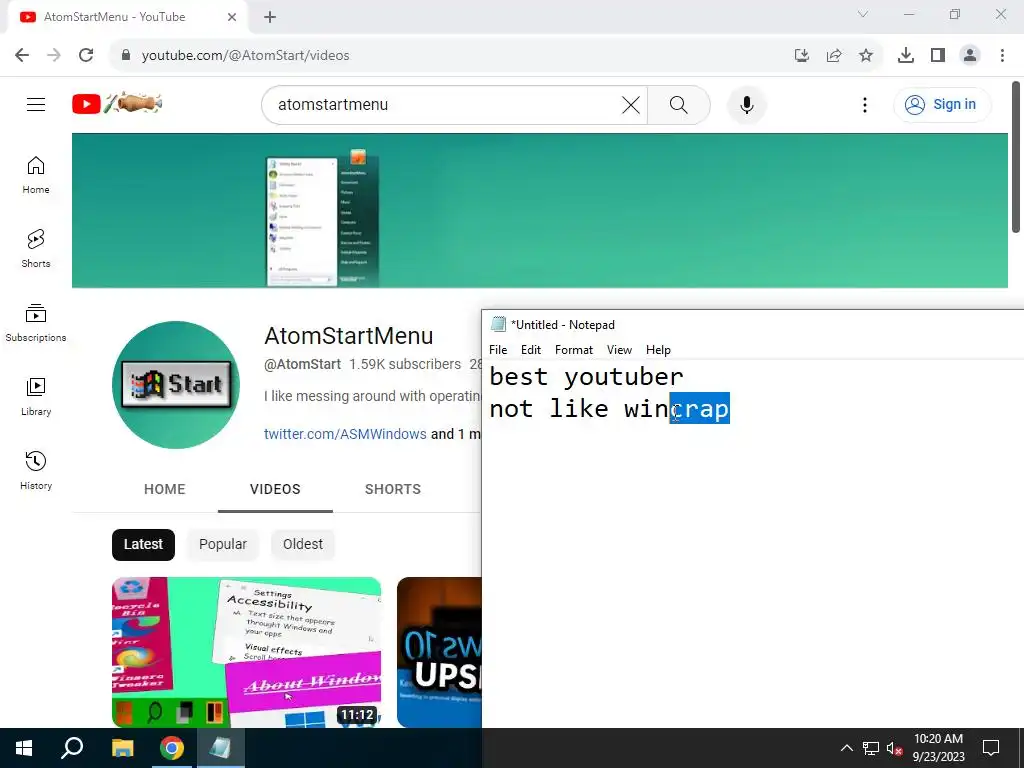
Task: Select the VIDEOS channel tab
Action: click(x=275, y=489)
